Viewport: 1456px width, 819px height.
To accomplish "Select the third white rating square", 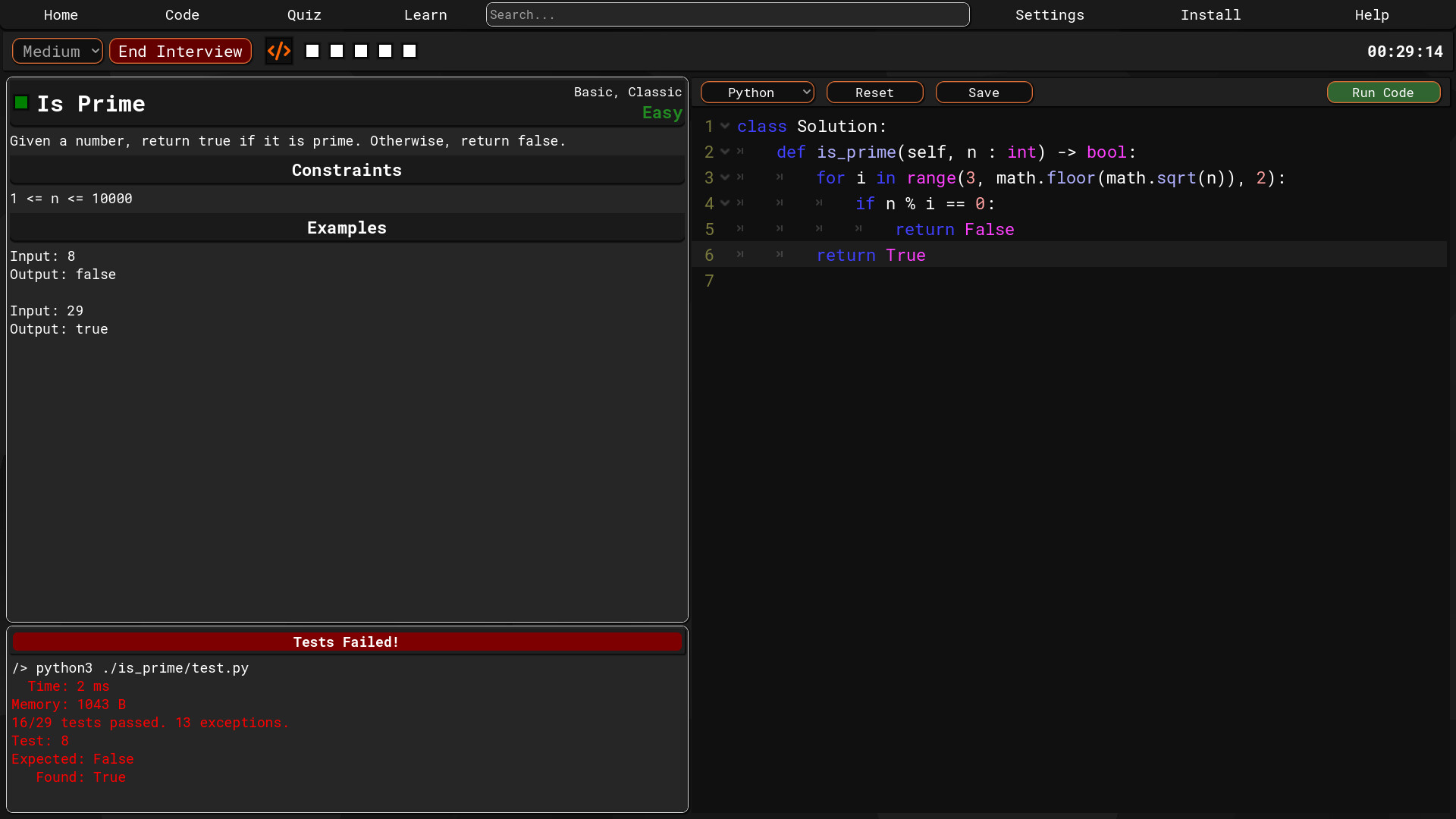I will point(360,51).
